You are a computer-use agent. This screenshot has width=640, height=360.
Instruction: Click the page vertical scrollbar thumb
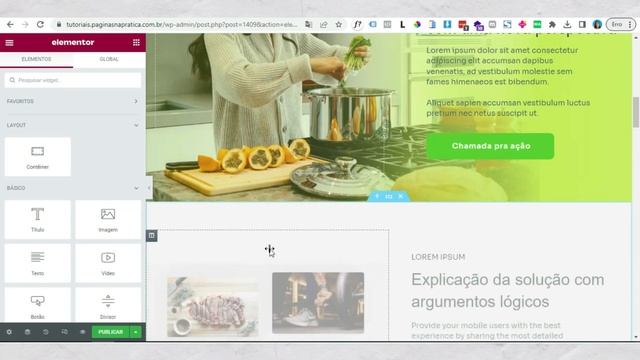pos(636,112)
